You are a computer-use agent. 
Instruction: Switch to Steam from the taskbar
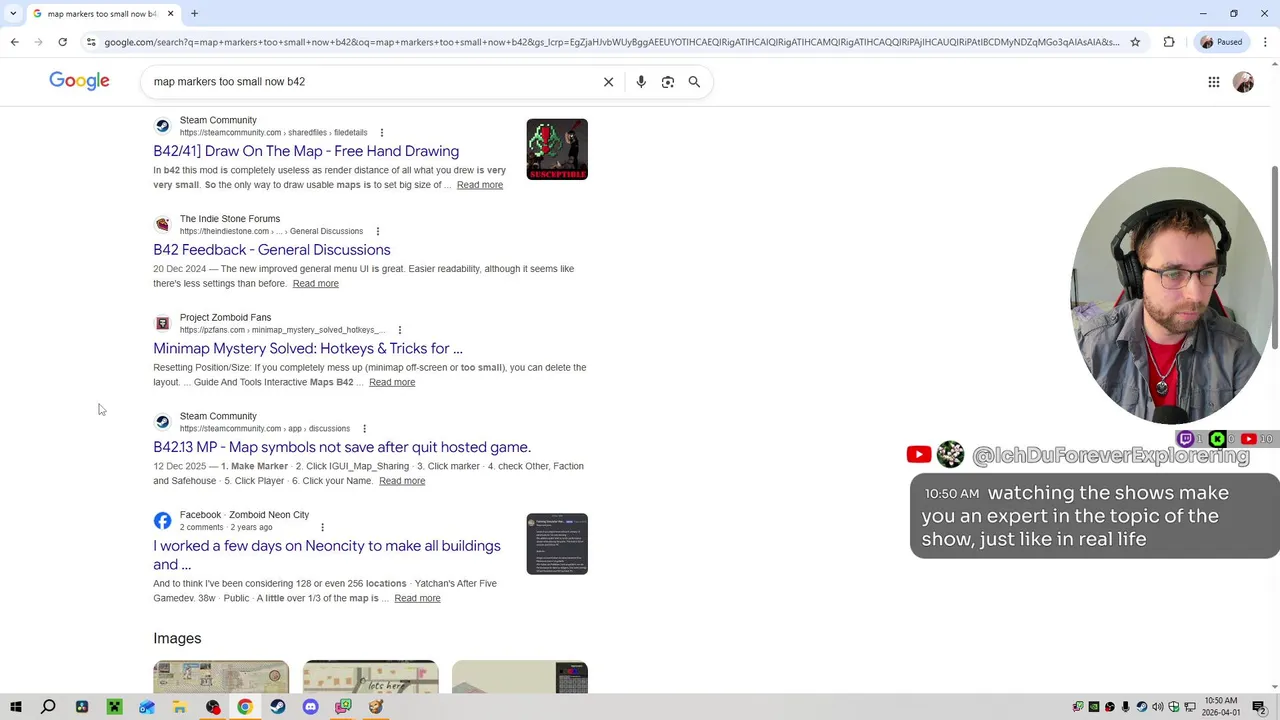click(278, 707)
